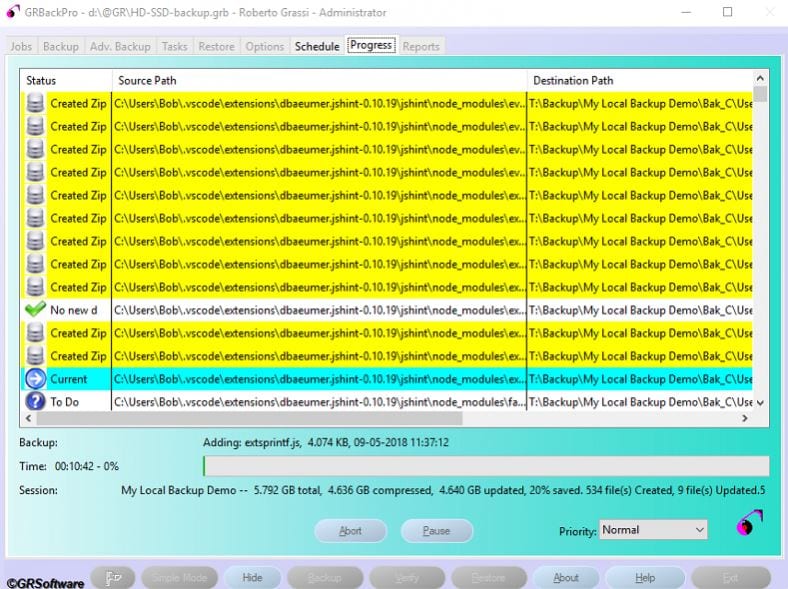Open the Backup tab

[x=61, y=46]
